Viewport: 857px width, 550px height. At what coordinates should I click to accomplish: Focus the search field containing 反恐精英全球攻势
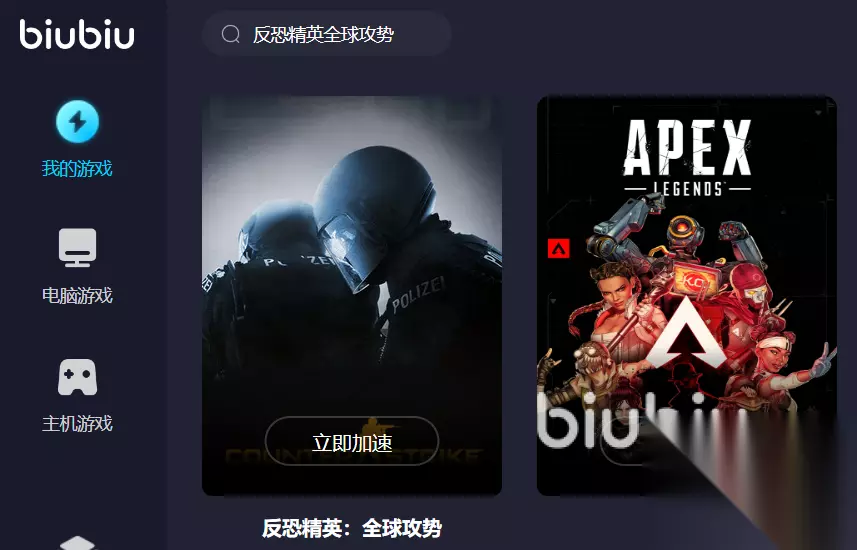pos(327,34)
